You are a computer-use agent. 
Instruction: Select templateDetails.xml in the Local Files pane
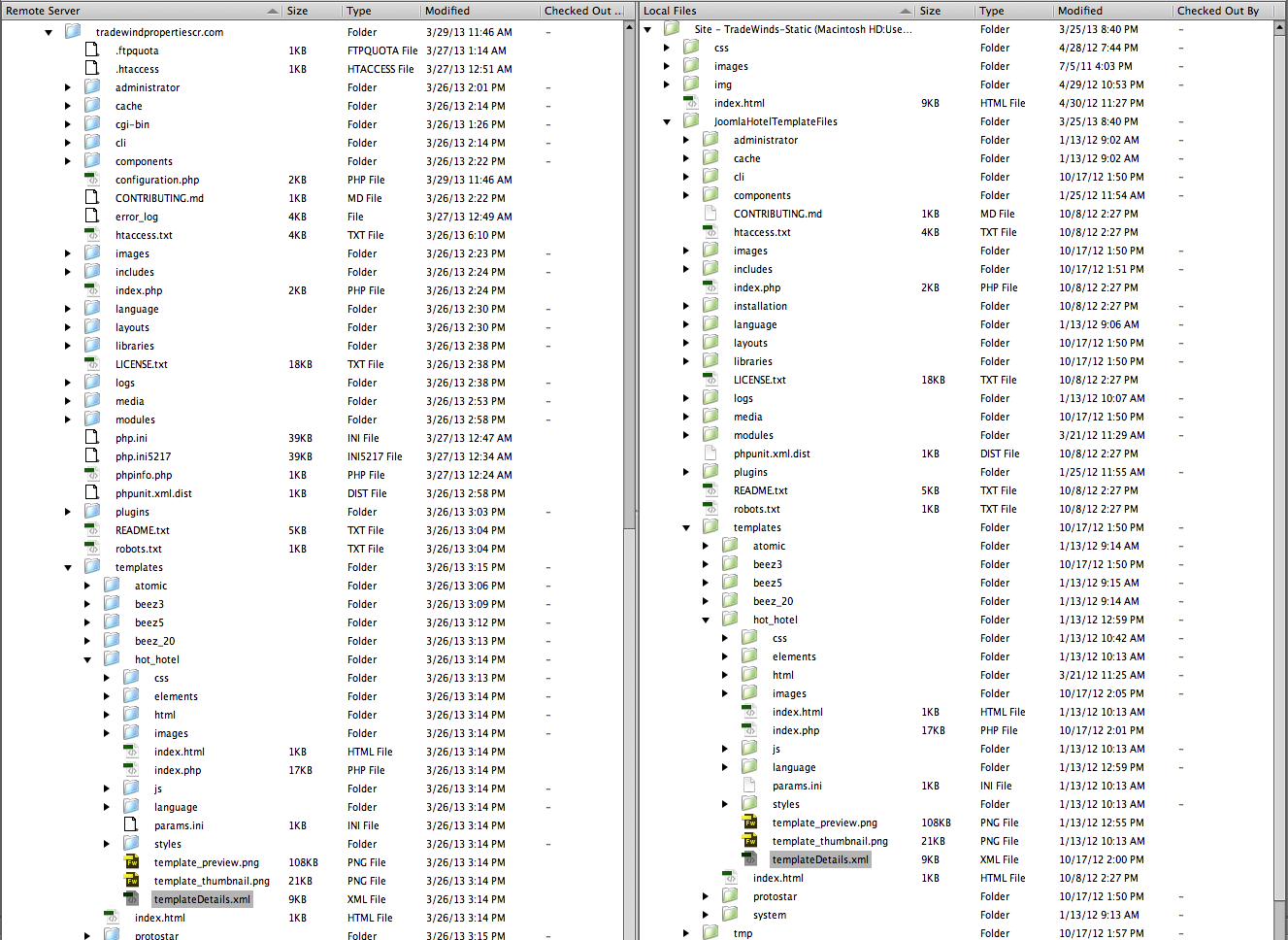(x=820, y=859)
